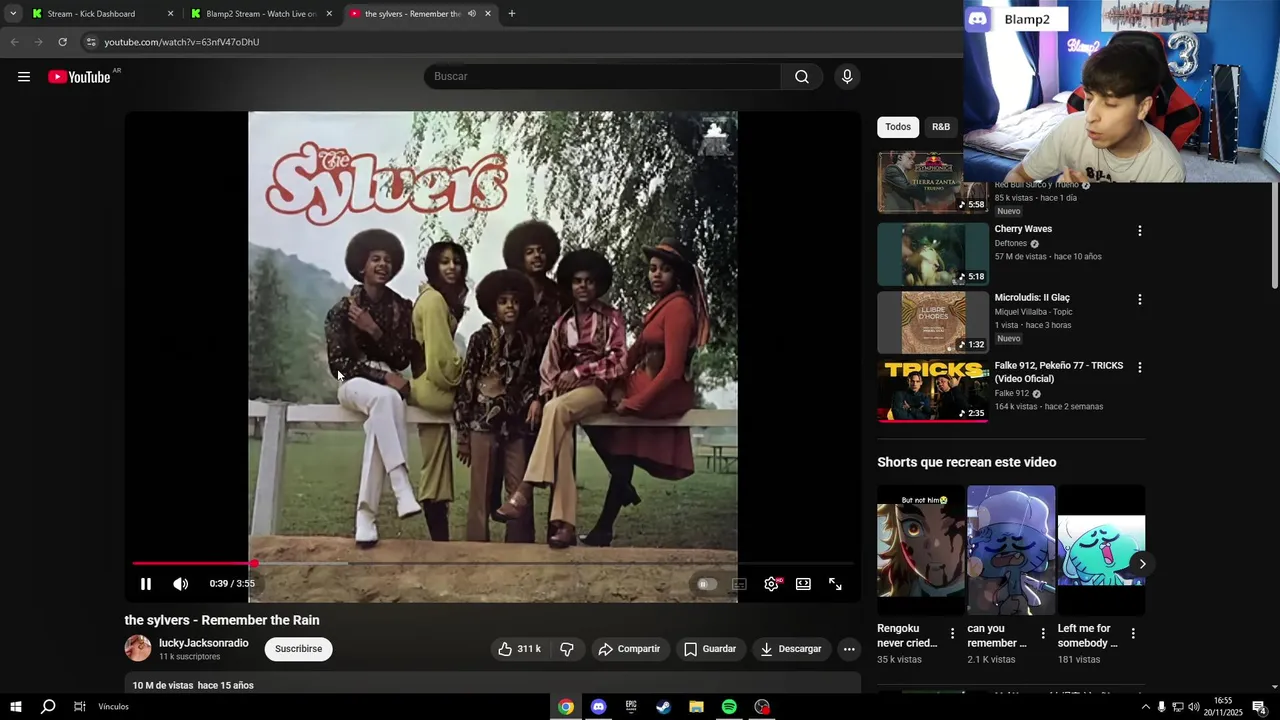
Task: Open 'can you remember' short thumbnail
Action: [1011, 550]
